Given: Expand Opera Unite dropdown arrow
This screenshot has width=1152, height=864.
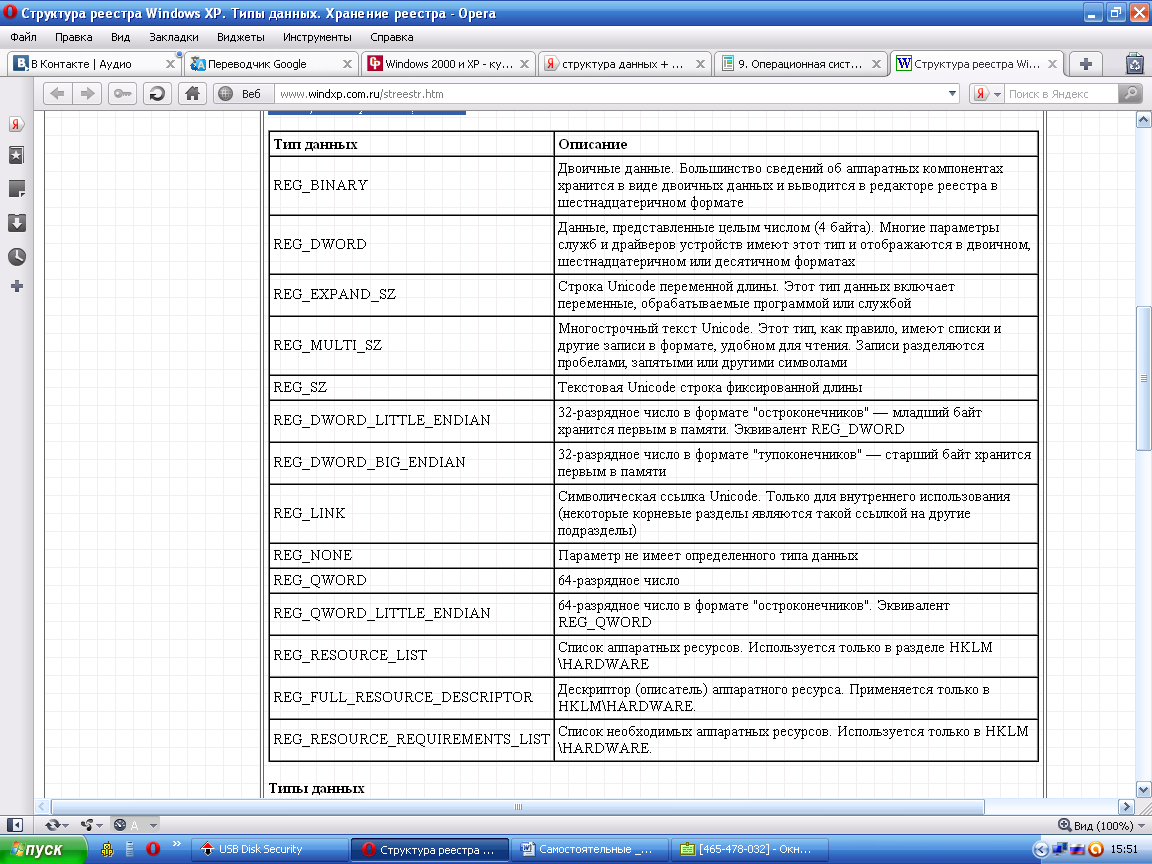Looking at the screenshot, I should (99, 826).
